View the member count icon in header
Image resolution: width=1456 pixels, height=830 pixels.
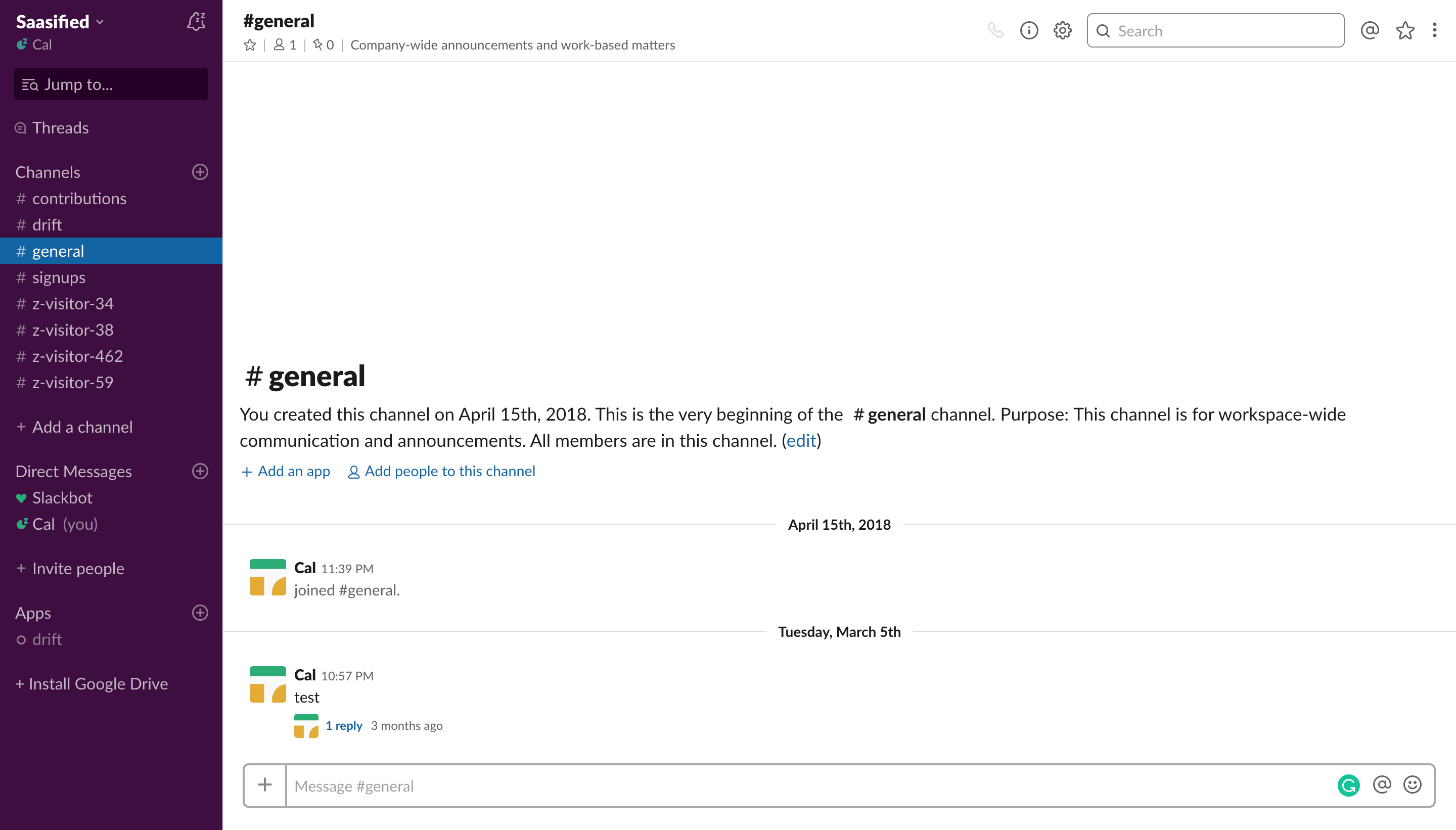click(x=285, y=45)
